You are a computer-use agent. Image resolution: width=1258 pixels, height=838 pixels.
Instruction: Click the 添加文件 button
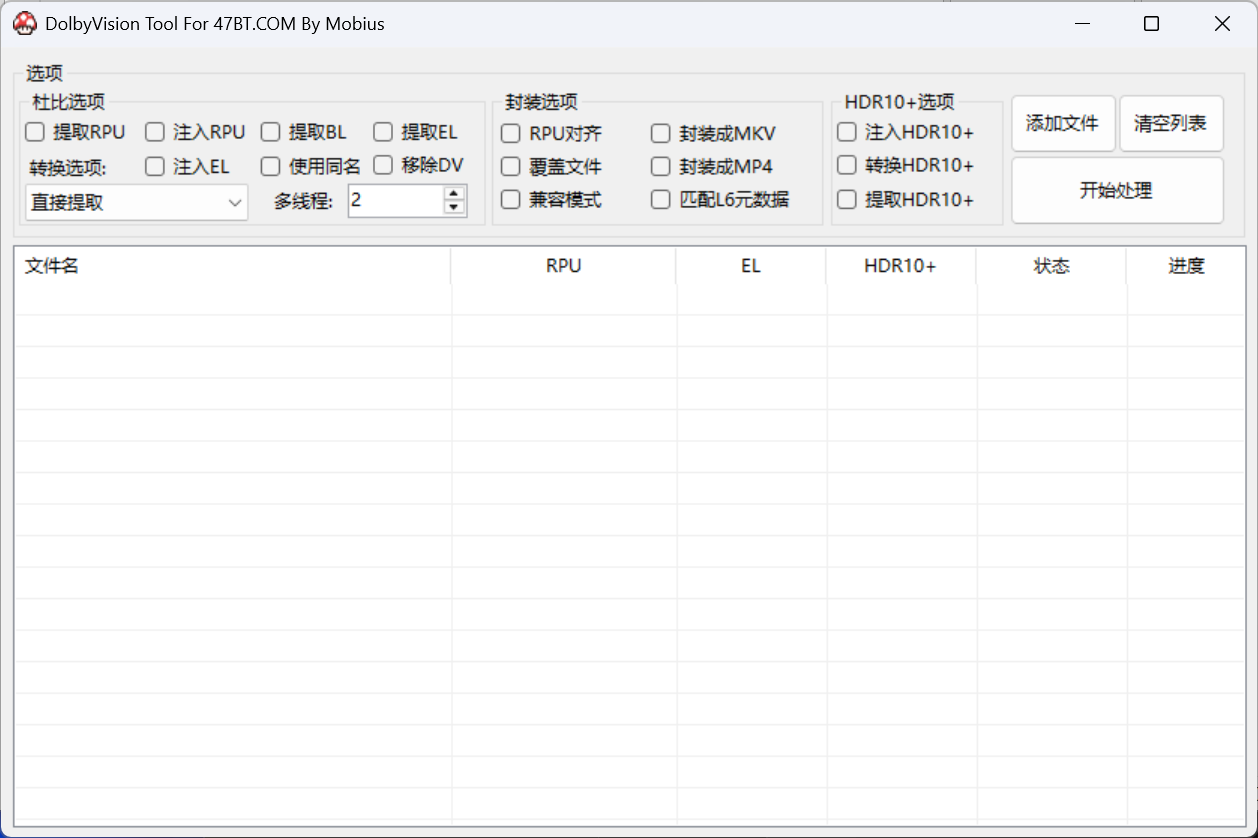(1062, 123)
